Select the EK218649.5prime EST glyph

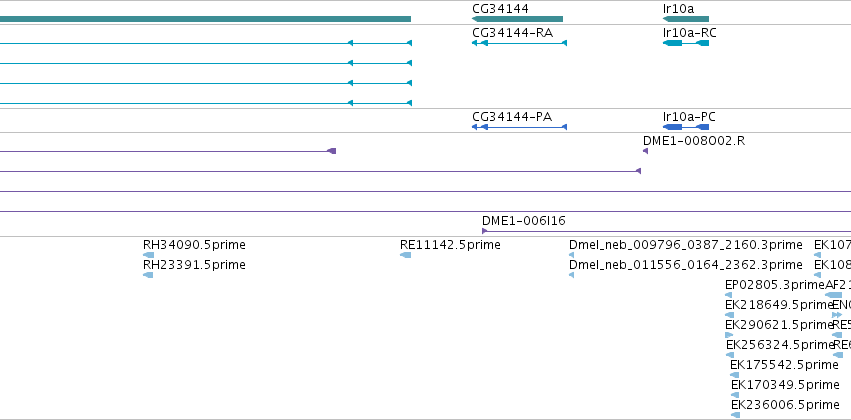[729, 315]
